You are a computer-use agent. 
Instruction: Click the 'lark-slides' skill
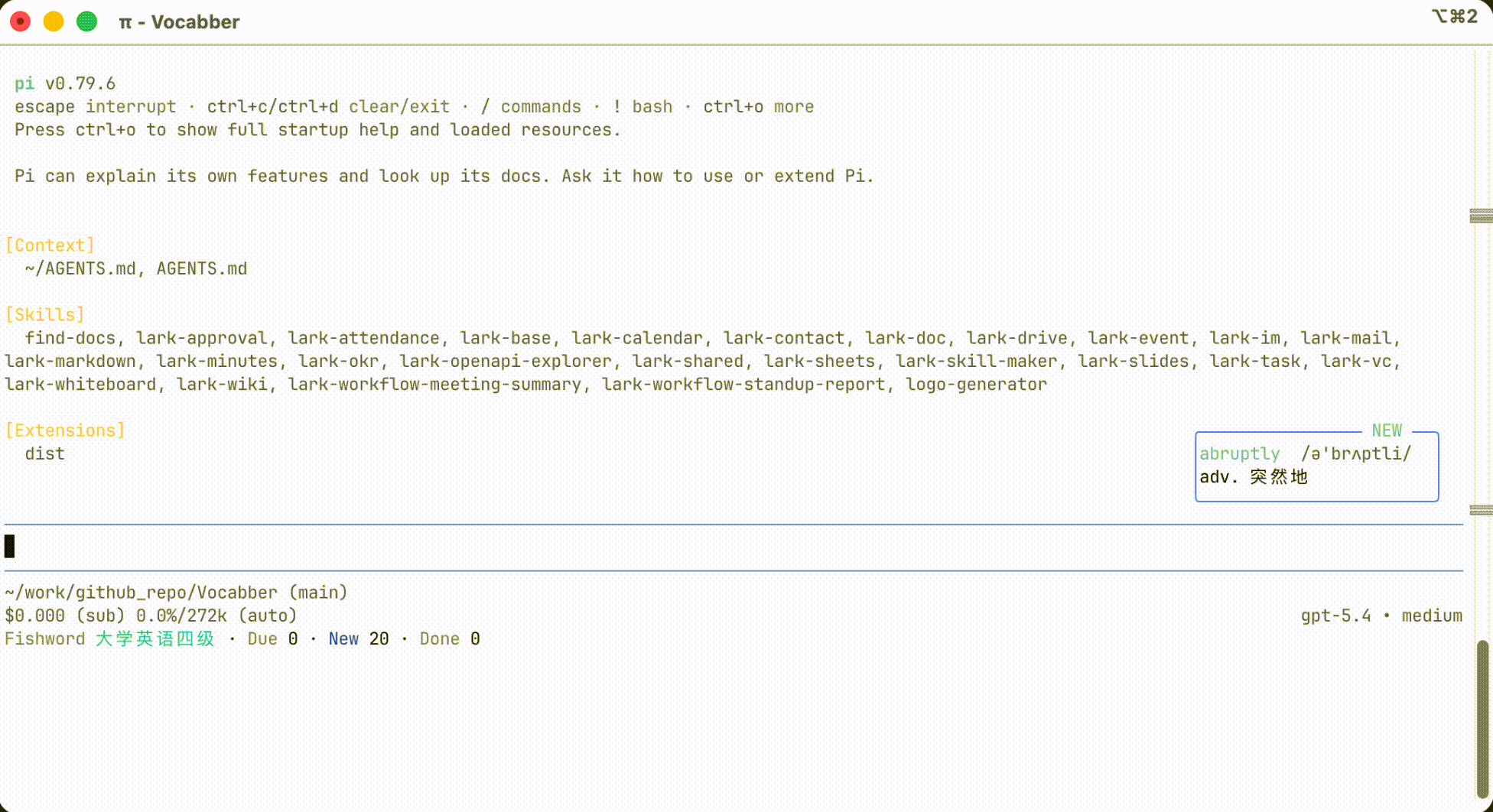click(1134, 362)
